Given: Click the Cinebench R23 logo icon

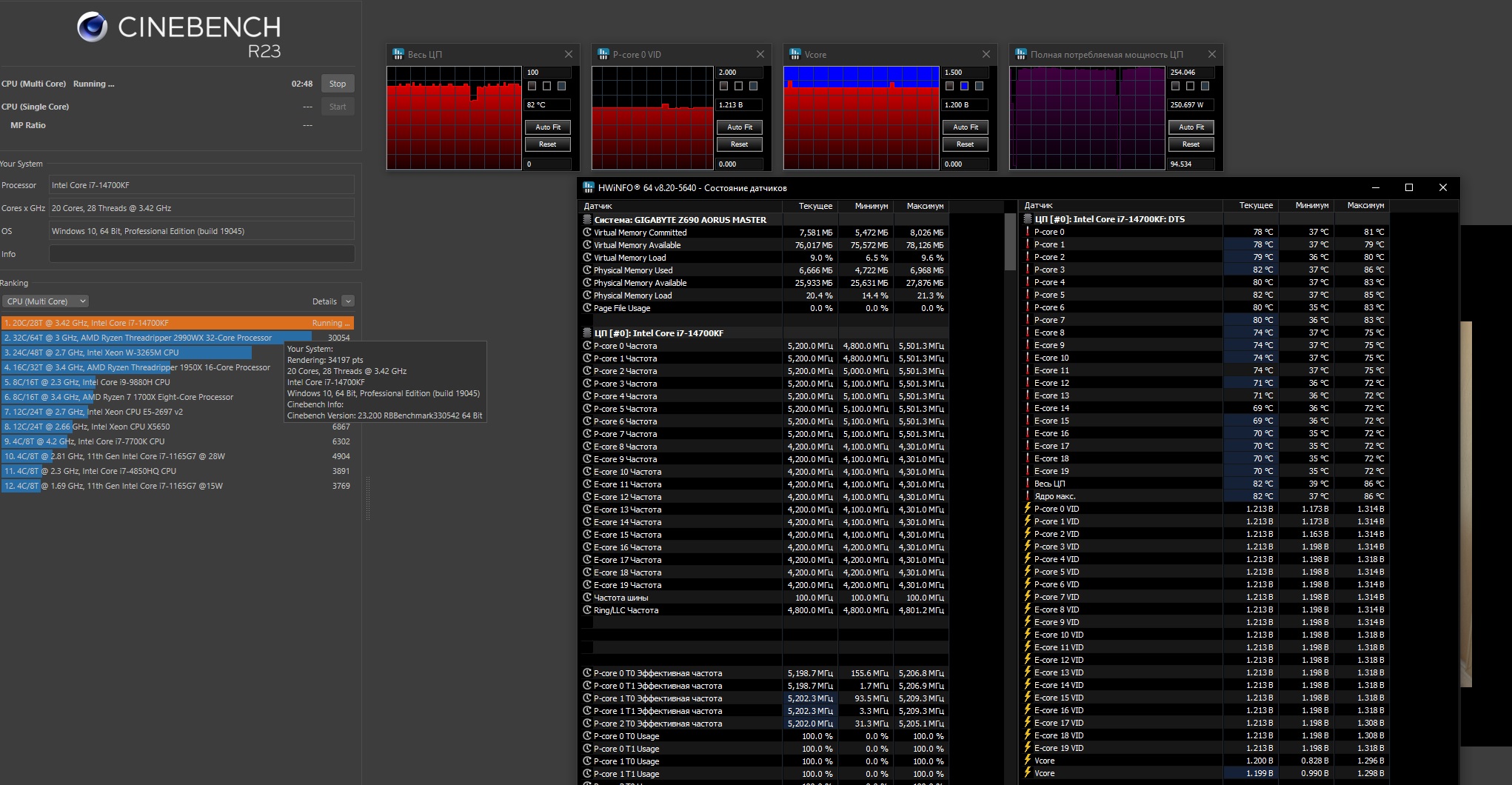Looking at the screenshot, I should point(93,27).
